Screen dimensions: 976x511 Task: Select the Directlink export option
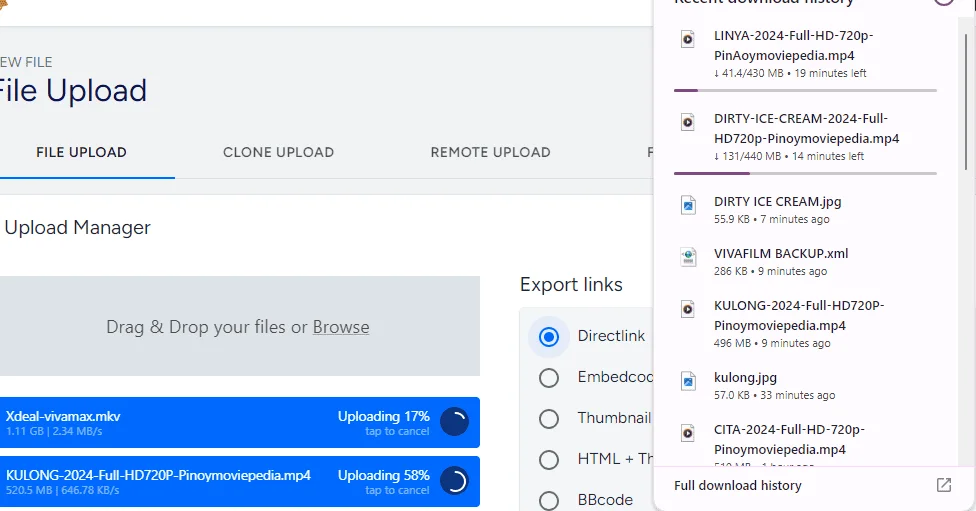click(548, 337)
